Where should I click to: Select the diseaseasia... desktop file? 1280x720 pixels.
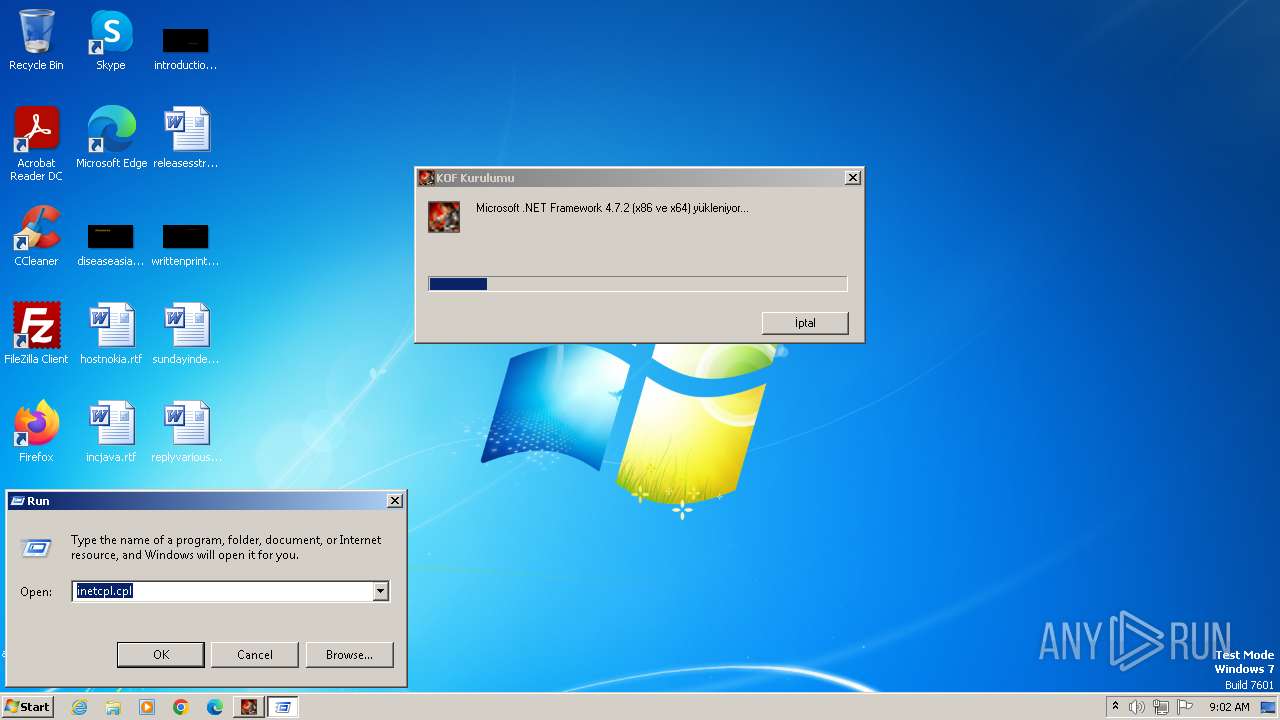(110, 244)
